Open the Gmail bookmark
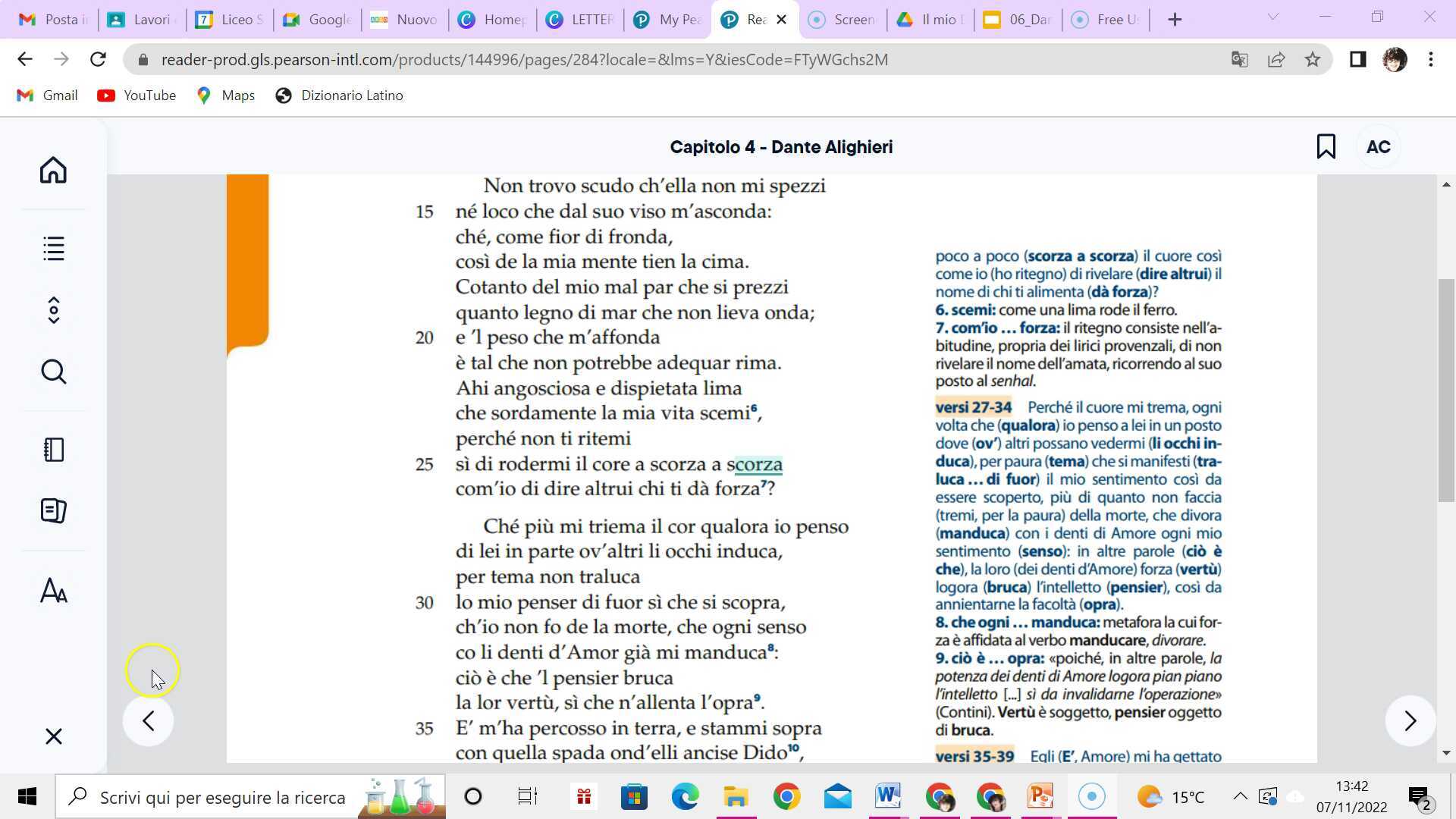The height and width of the screenshot is (819, 1456). coord(47,96)
